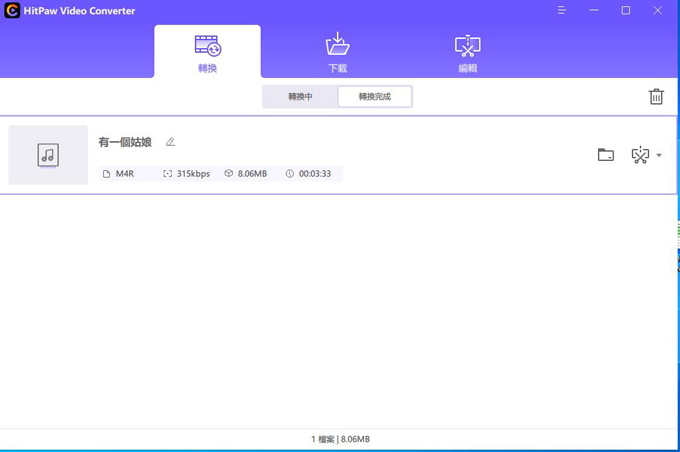The image size is (680, 452).
Task: Click the 00:03:33 duration info
Action: click(x=314, y=174)
